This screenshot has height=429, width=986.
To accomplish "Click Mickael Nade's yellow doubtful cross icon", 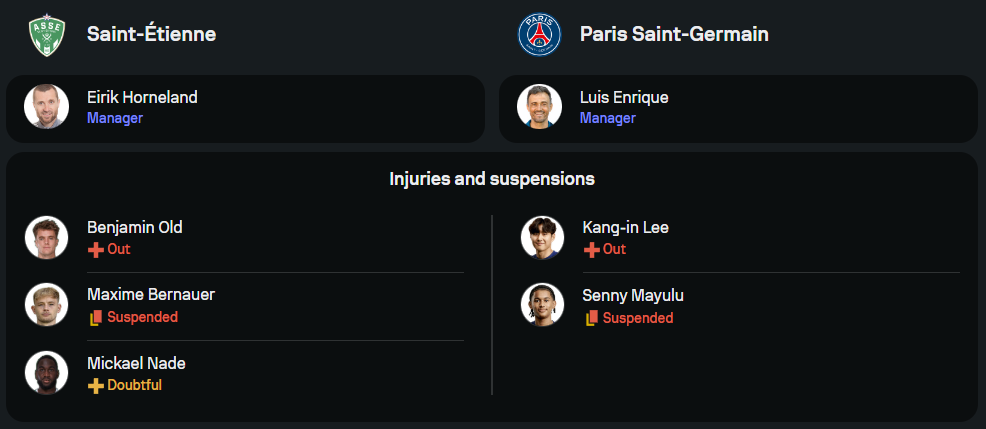I will pyautogui.click(x=96, y=385).
